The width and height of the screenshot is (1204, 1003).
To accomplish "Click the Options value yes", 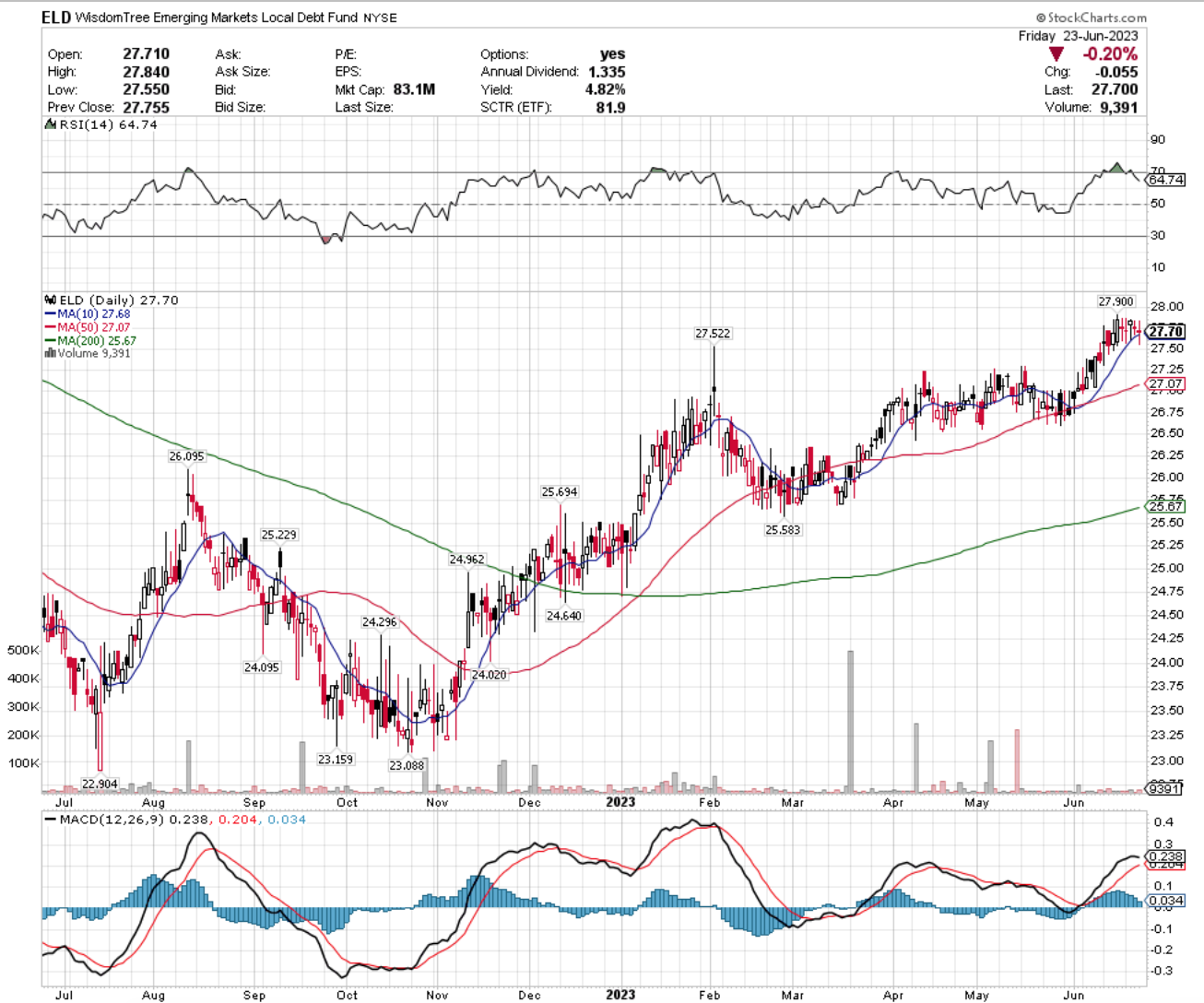I will [612, 54].
